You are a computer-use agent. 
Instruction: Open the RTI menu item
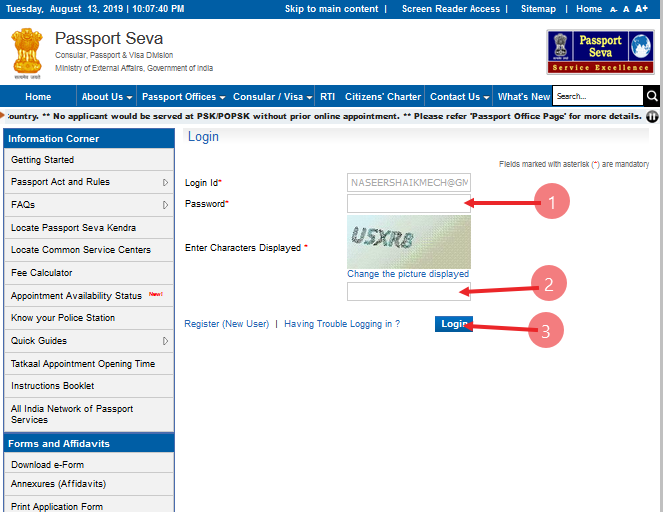tap(327, 97)
